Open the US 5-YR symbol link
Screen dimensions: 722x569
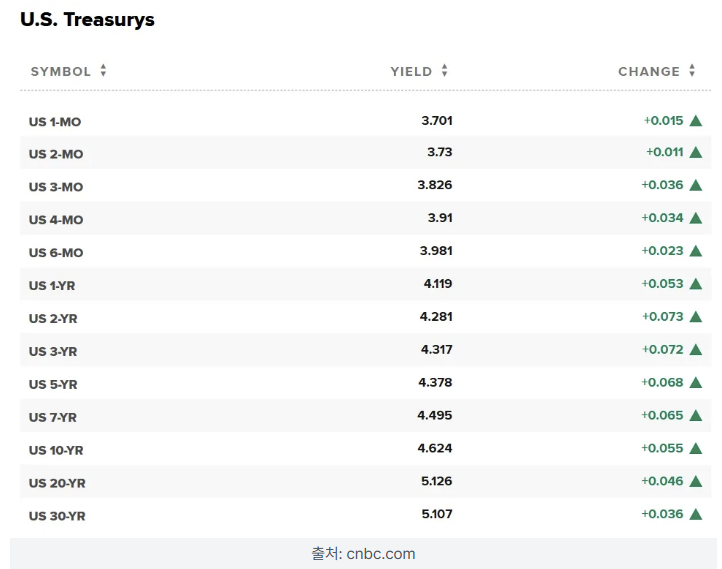53,384
